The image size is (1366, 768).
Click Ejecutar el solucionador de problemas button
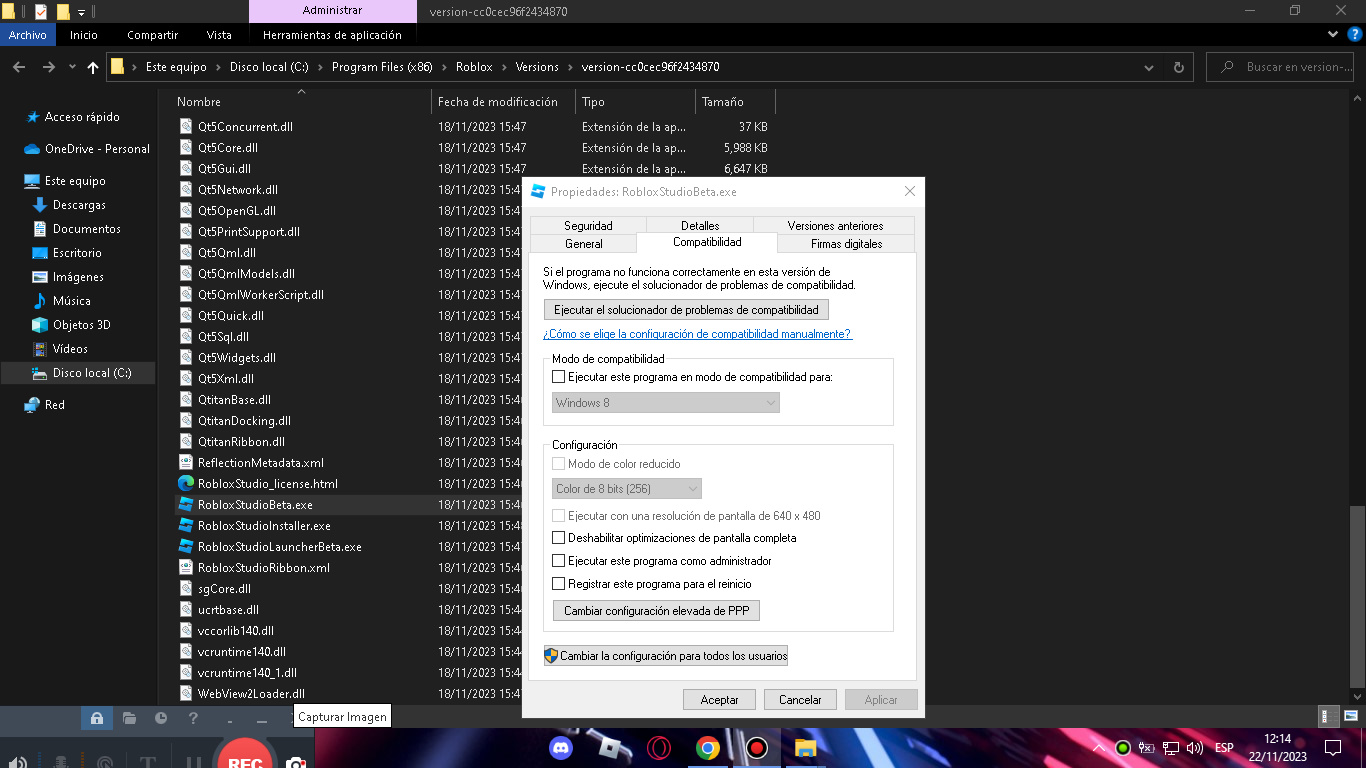pos(686,310)
